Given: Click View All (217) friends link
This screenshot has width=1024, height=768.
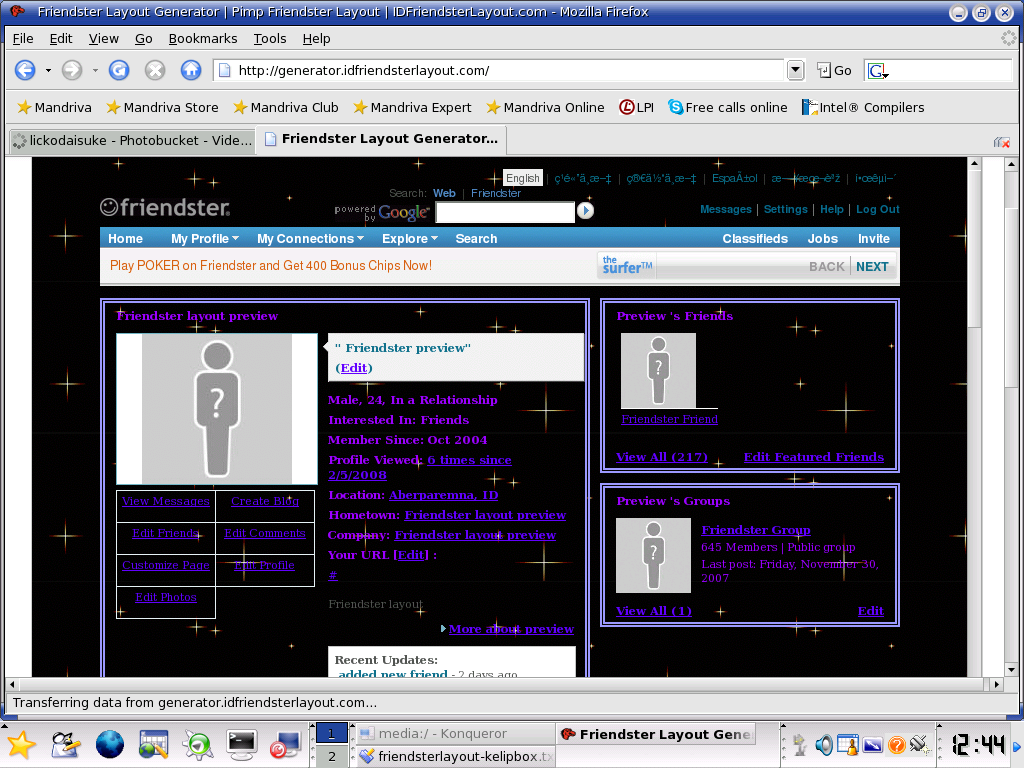Looking at the screenshot, I should point(662,457).
